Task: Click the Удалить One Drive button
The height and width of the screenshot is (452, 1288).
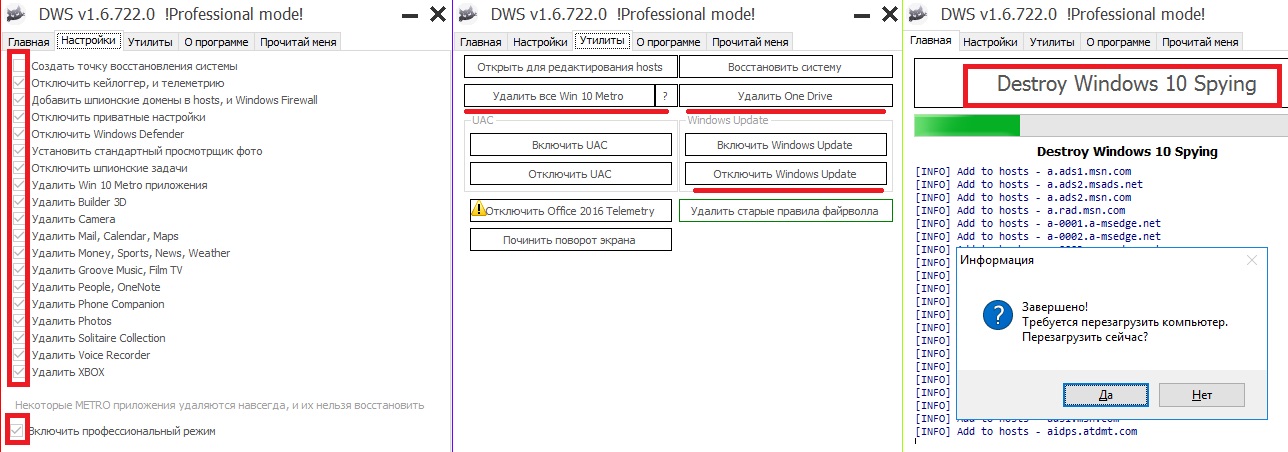Action: tap(786, 96)
